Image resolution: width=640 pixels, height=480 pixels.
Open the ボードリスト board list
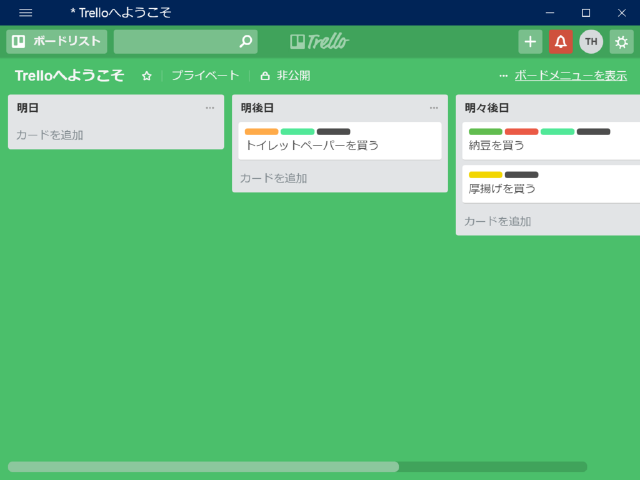coord(57,41)
